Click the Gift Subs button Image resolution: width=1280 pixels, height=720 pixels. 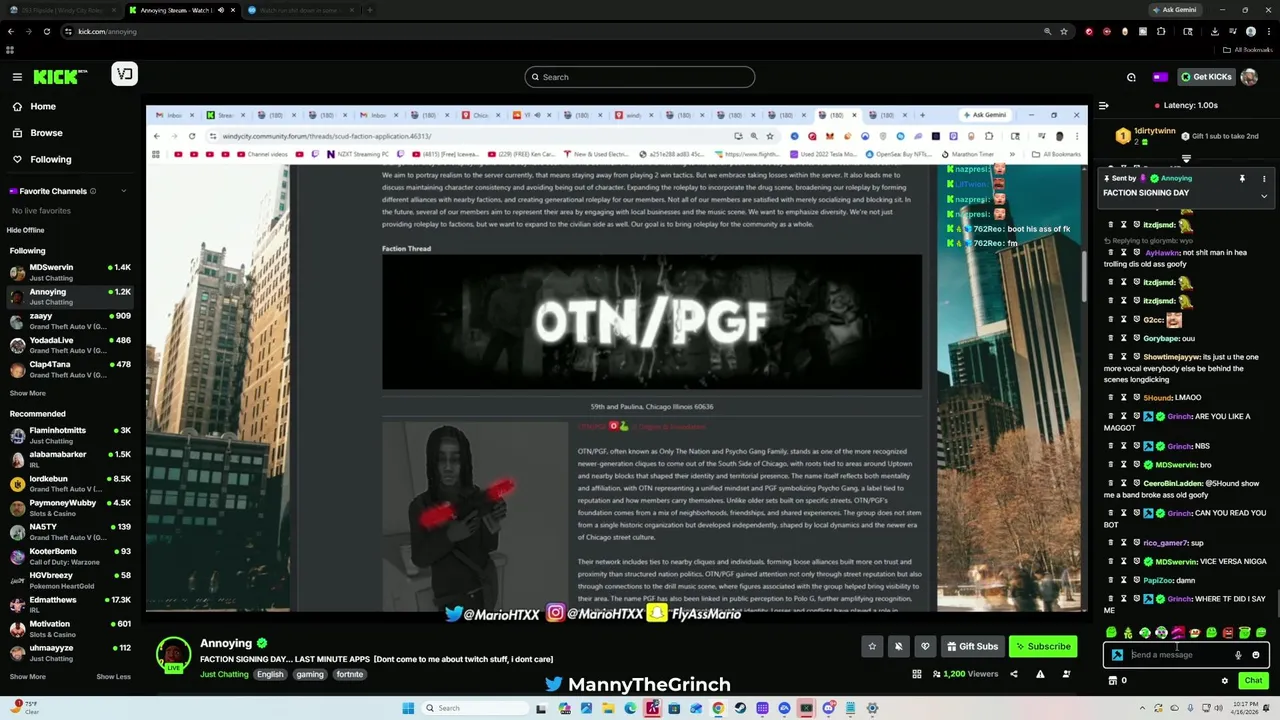(x=972, y=646)
